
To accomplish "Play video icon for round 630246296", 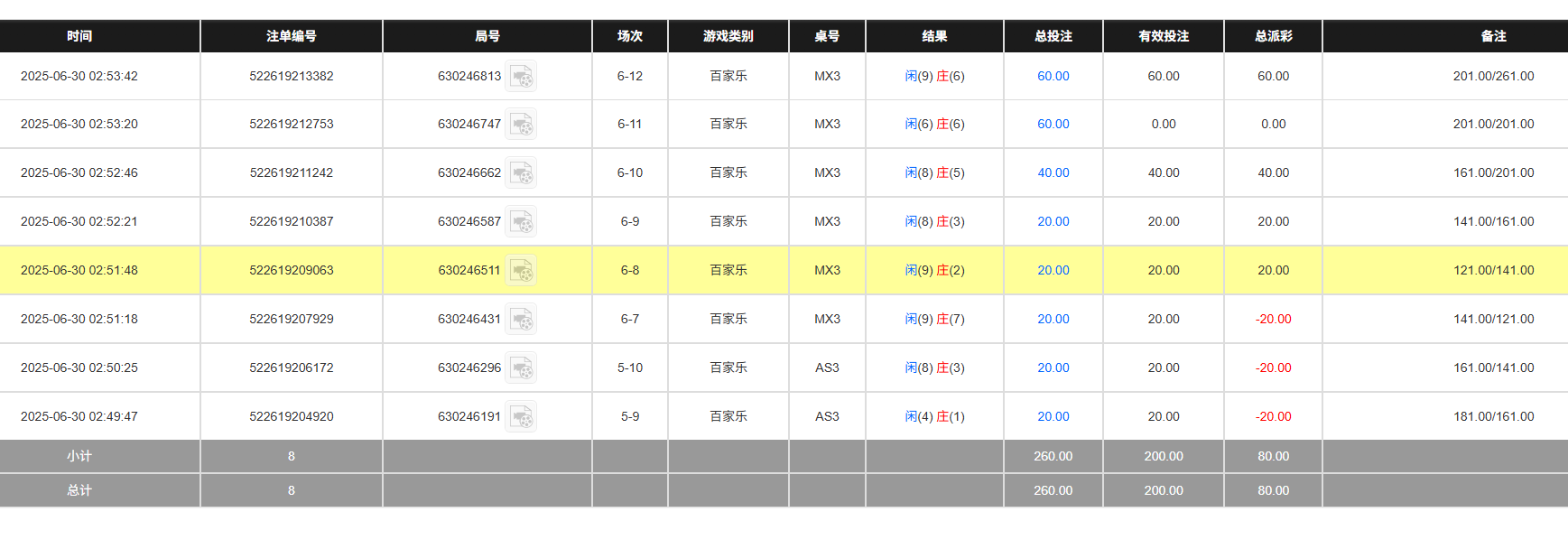I will pyautogui.click(x=521, y=368).
